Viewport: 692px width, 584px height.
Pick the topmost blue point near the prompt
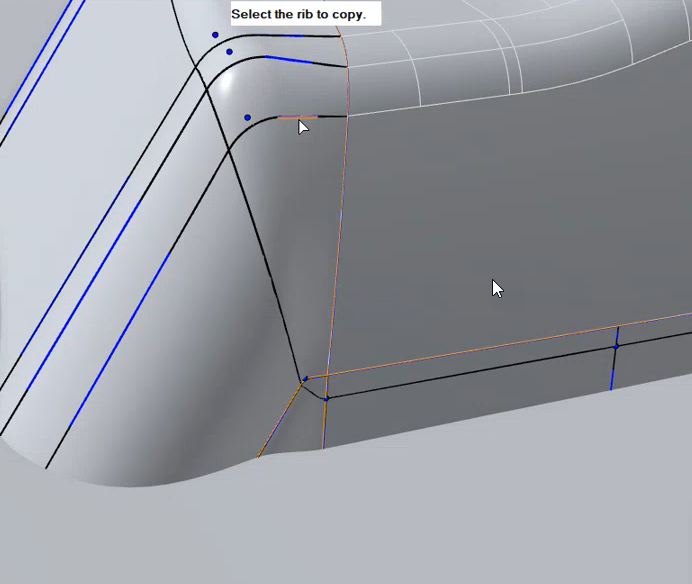click(x=215, y=35)
